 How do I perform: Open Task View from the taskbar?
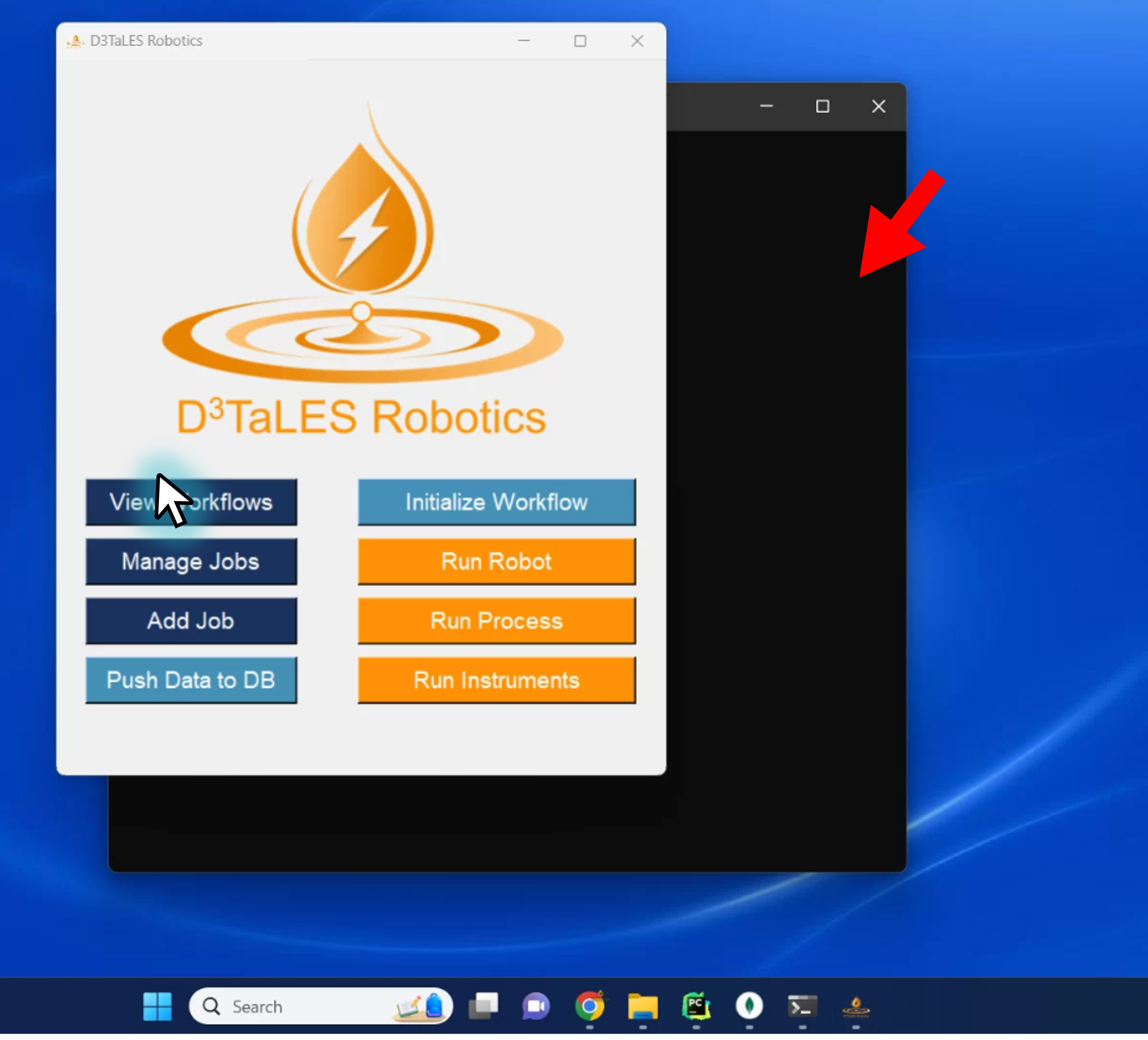(x=483, y=1006)
